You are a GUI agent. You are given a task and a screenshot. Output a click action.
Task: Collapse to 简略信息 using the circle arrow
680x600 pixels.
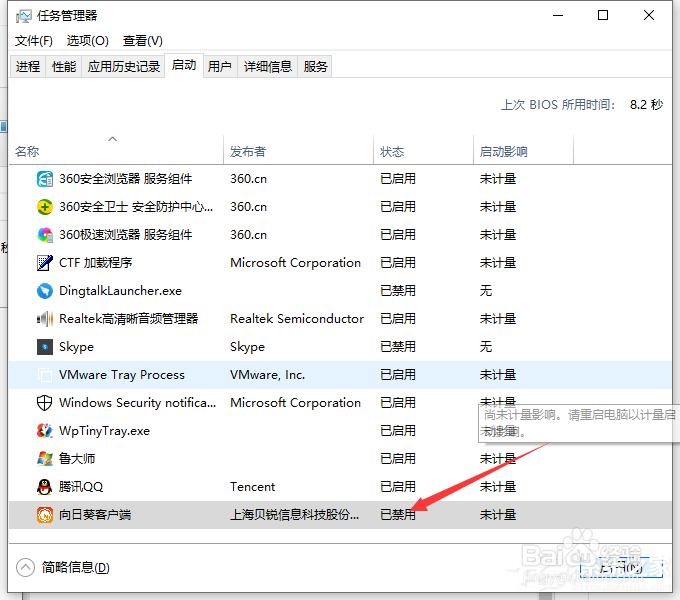[x=25, y=567]
